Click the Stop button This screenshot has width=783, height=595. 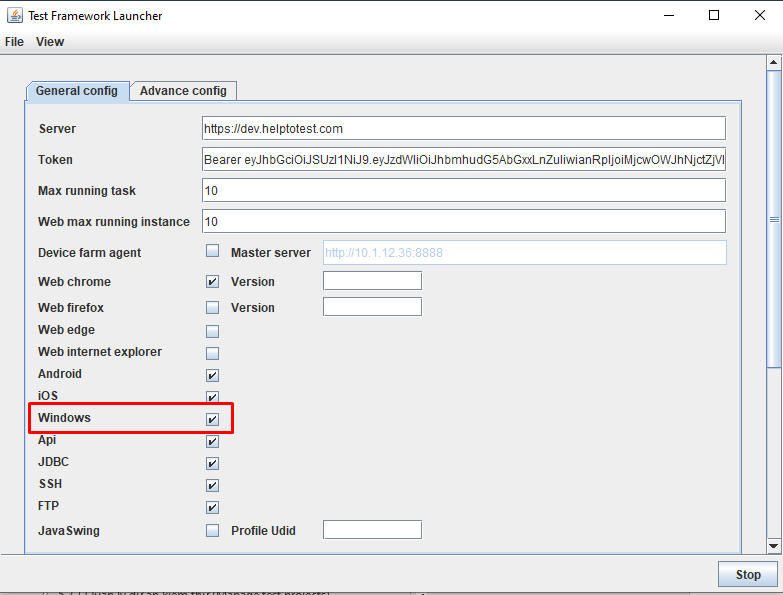tap(748, 575)
